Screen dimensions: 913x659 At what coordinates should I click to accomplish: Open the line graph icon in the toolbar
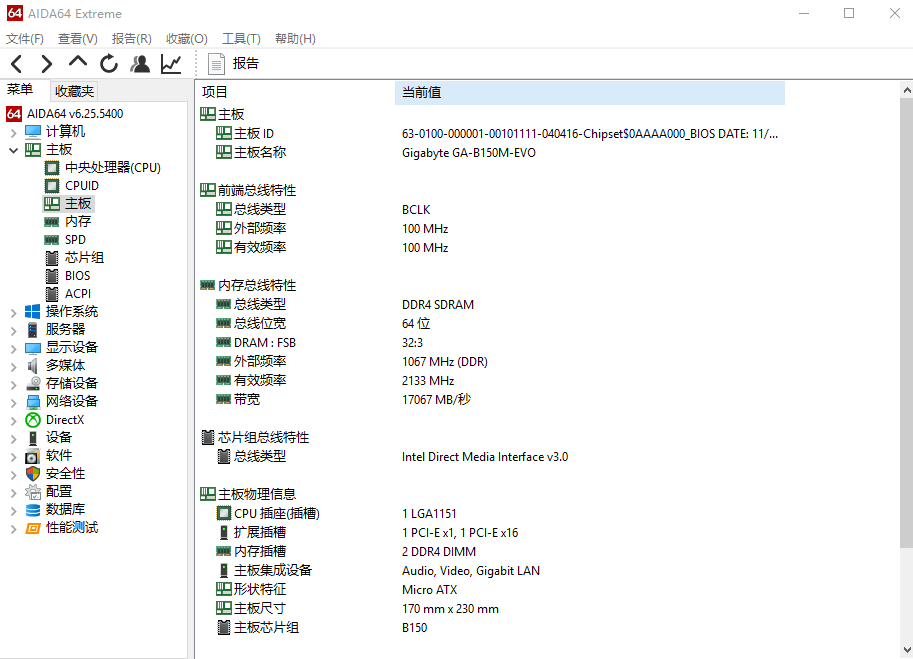pos(171,63)
